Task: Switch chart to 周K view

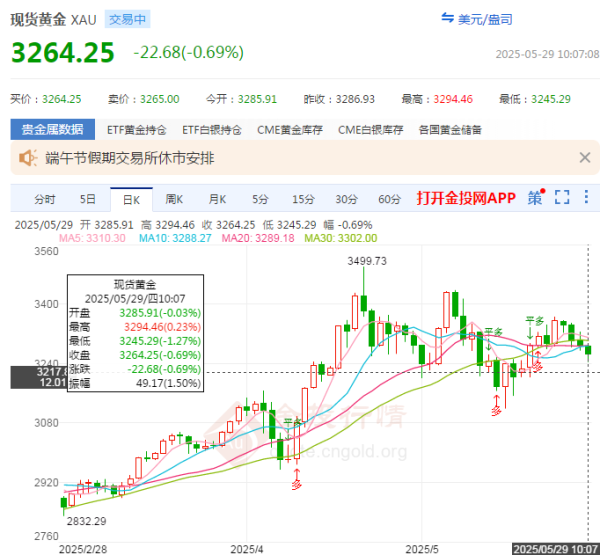Action: click(x=174, y=199)
